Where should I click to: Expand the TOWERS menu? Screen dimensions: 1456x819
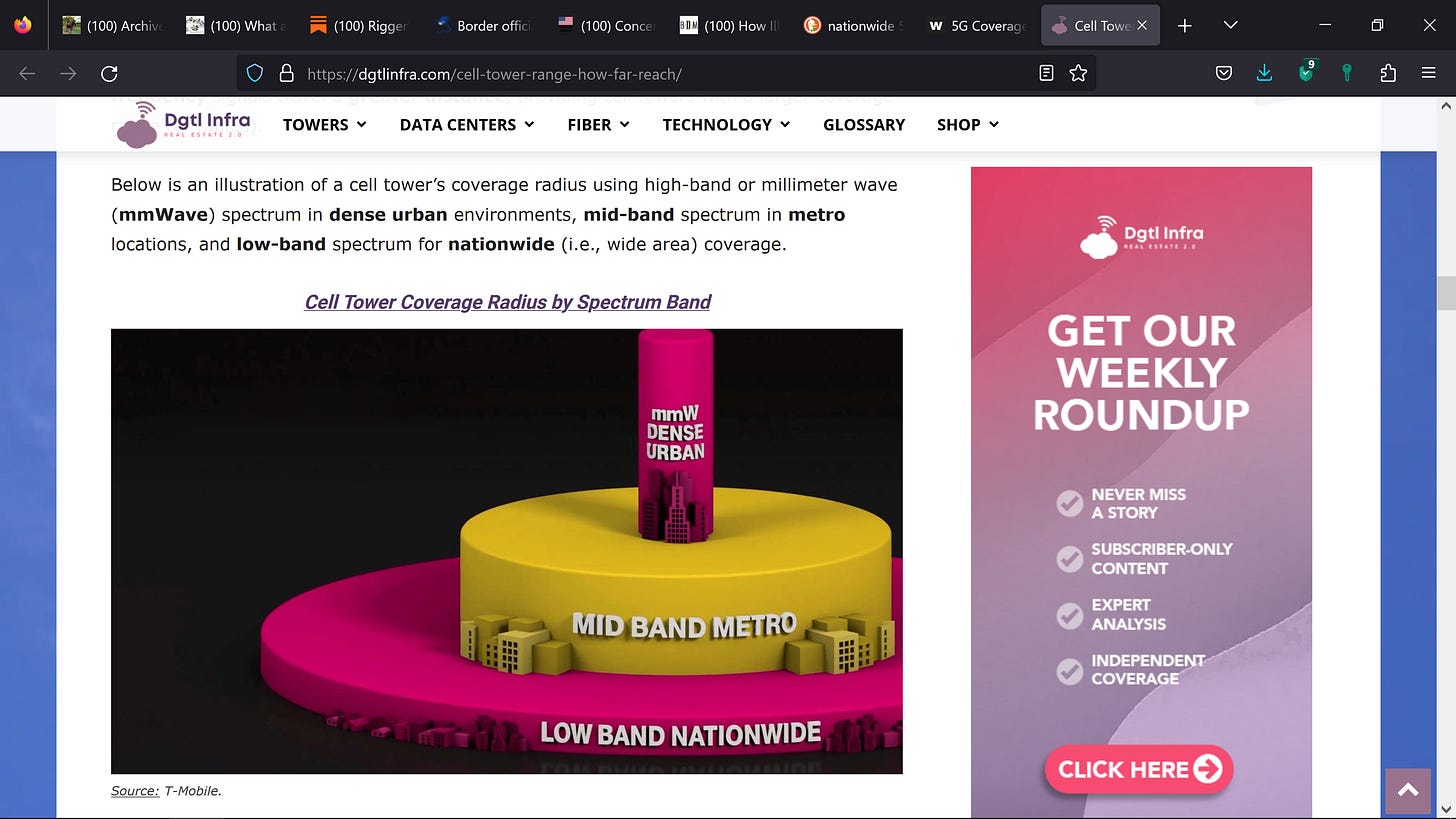pos(325,125)
